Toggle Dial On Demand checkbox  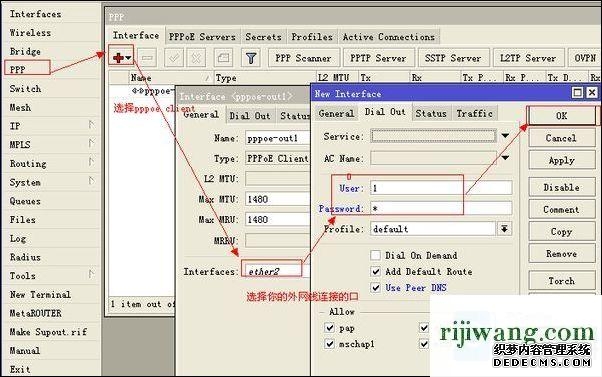pyautogui.click(x=375, y=255)
